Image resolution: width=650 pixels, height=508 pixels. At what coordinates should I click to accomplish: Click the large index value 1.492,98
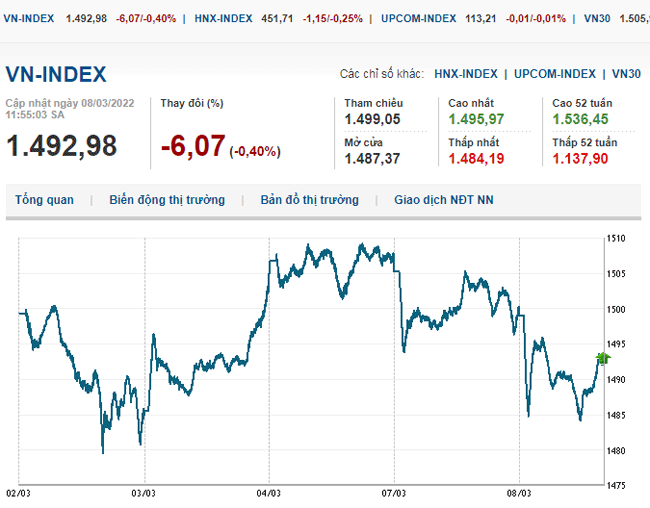click(61, 146)
